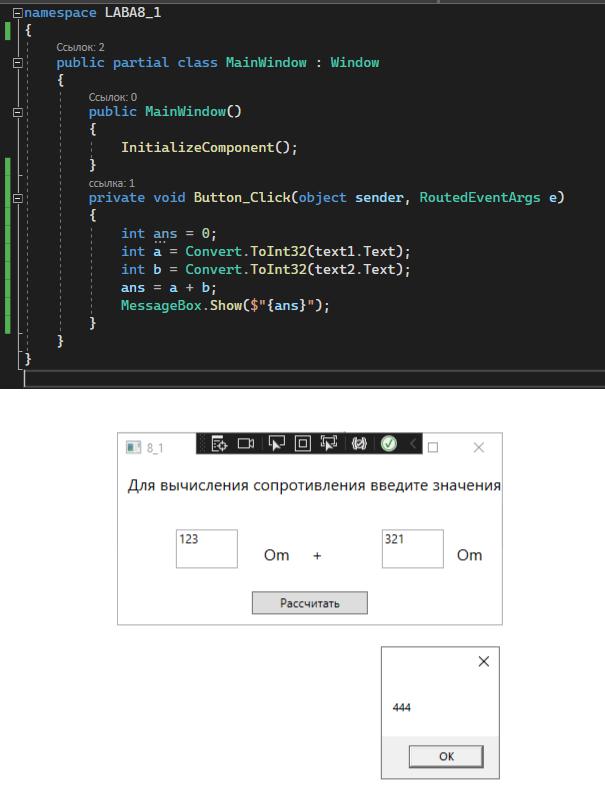Click the green checkmark status icon
The width and height of the screenshot is (605, 786).
click(x=389, y=444)
